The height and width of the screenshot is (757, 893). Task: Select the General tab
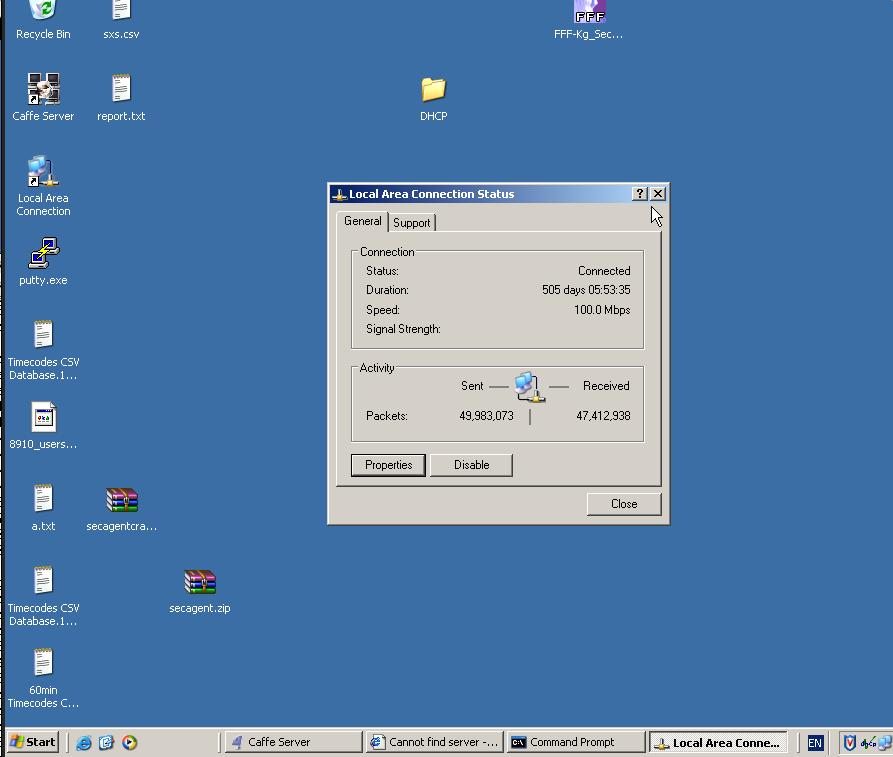click(362, 222)
